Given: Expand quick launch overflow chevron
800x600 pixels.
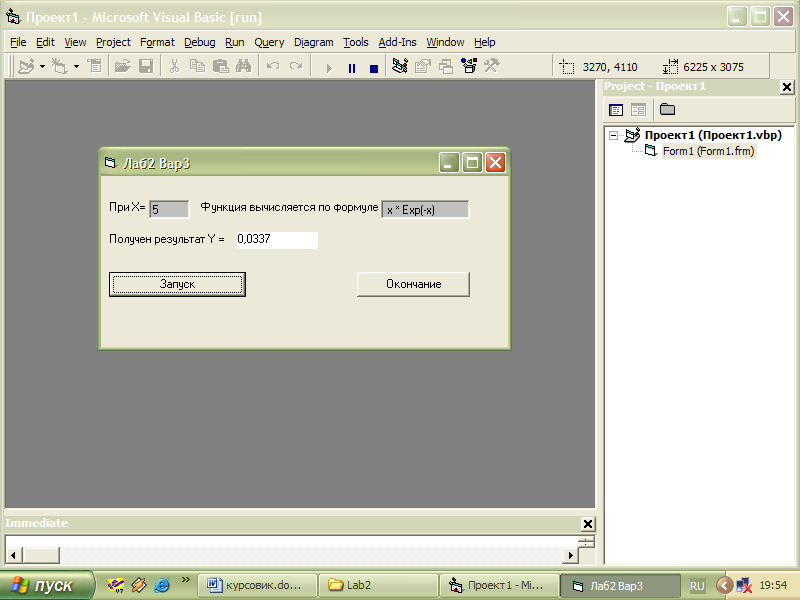Looking at the screenshot, I should point(186,580).
